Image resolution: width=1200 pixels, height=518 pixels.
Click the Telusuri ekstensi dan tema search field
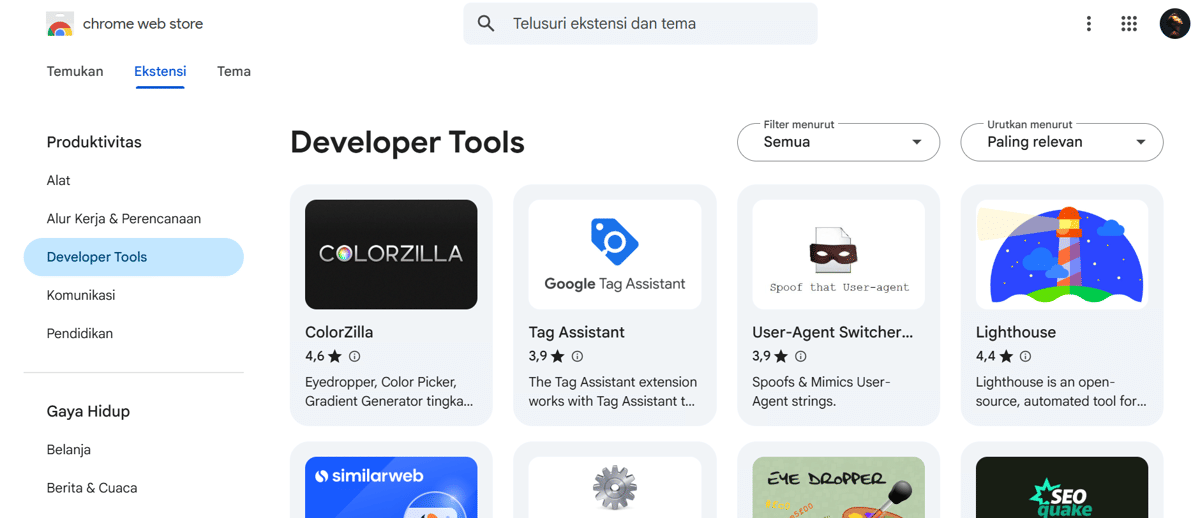pos(640,23)
